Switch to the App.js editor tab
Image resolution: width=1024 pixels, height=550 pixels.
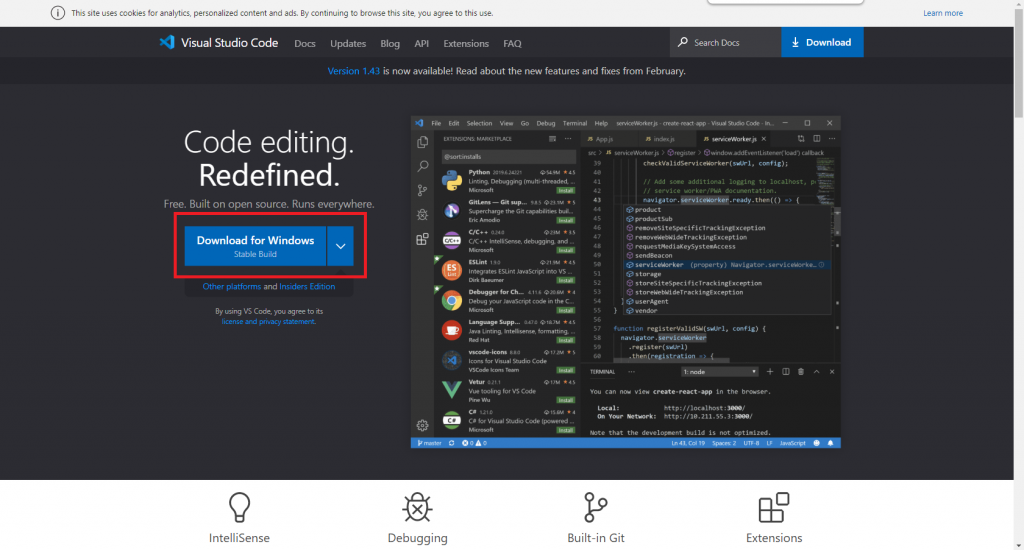pyautogui.click(x=600, y=139)
